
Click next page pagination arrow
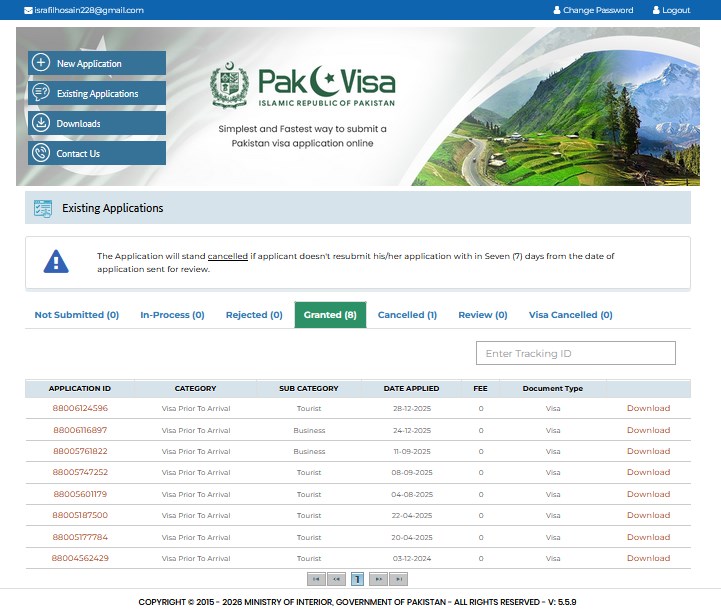378,579
